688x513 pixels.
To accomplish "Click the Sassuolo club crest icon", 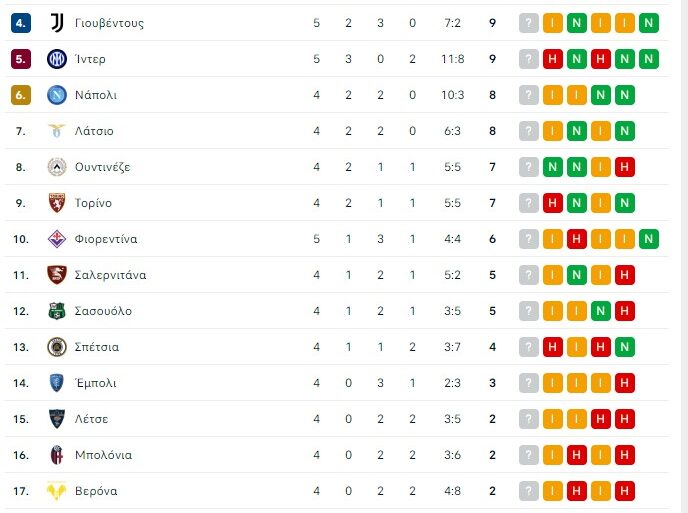I will (x=56, y=311).
